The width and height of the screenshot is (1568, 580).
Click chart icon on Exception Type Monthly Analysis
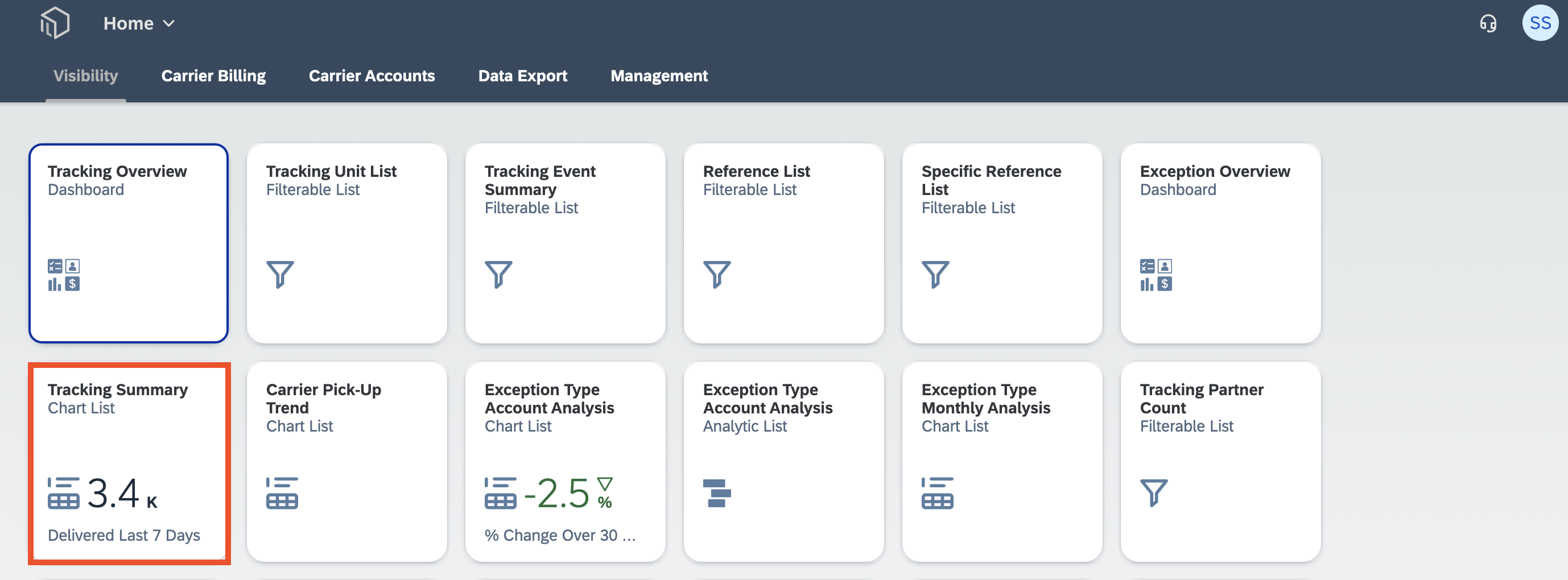(938, 492)
